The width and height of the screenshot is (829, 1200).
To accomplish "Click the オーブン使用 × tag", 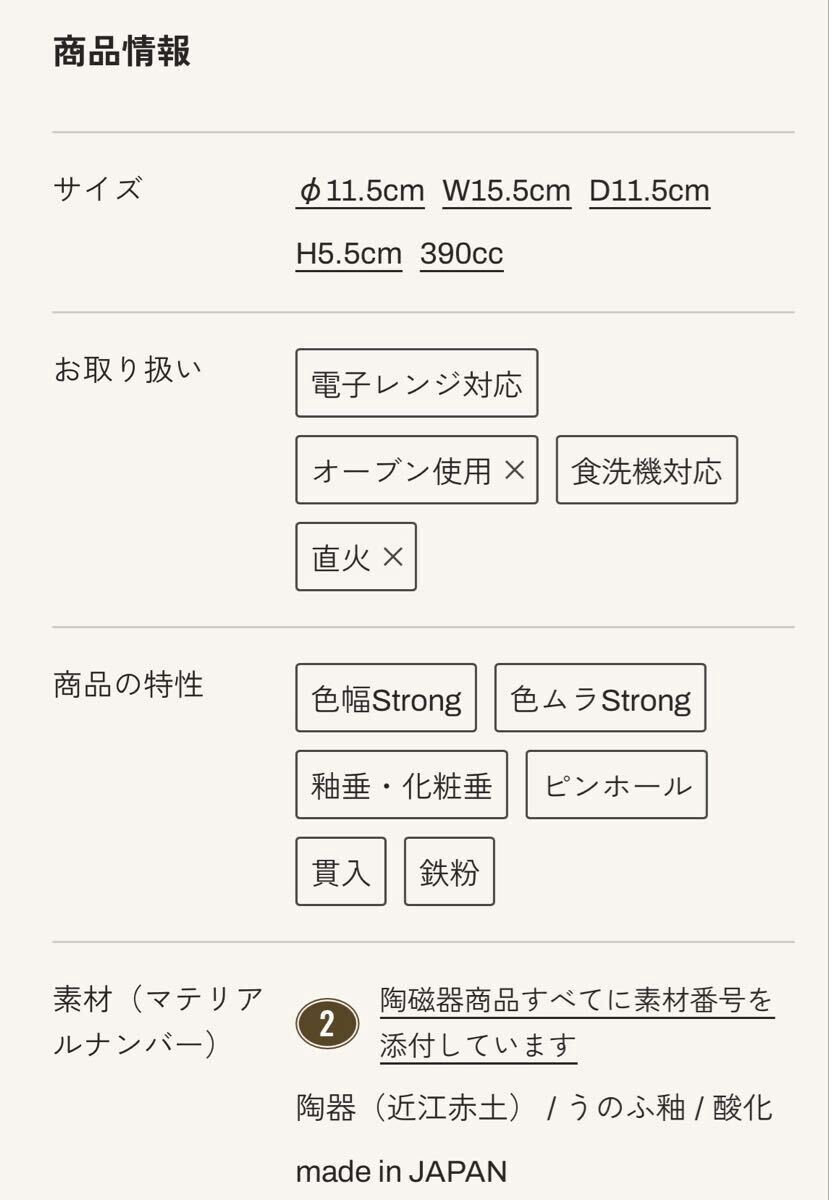I will pyautogui.click(x=416, y=470).
